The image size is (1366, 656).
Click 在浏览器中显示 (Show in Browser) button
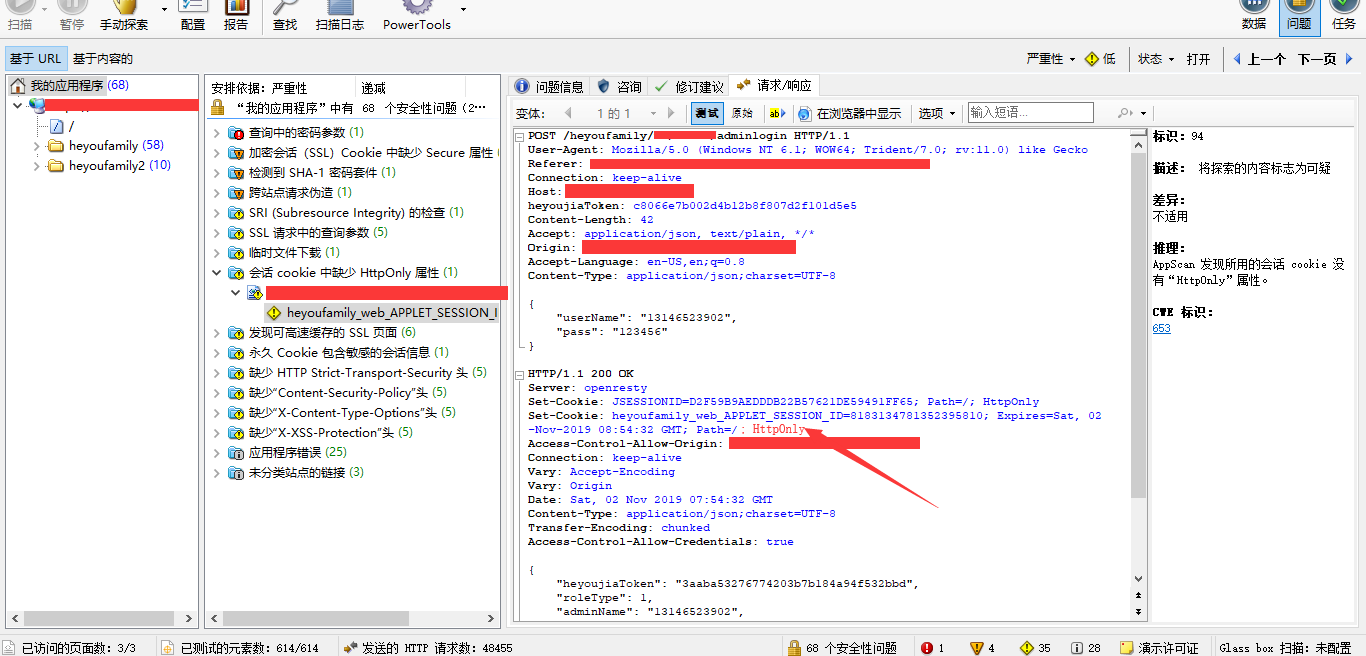click(850, 113)
